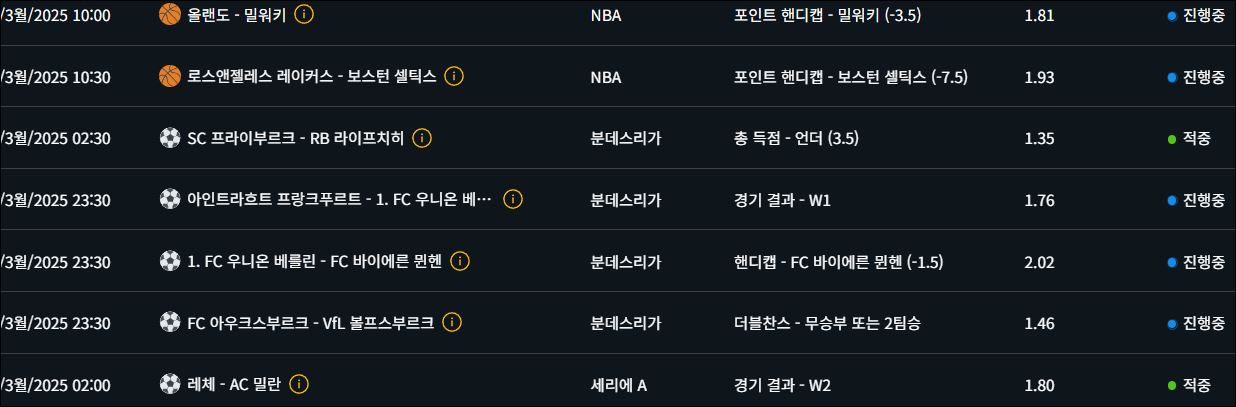Click 진행중 status on 올랜도 - 밀워키 row

1203,15
